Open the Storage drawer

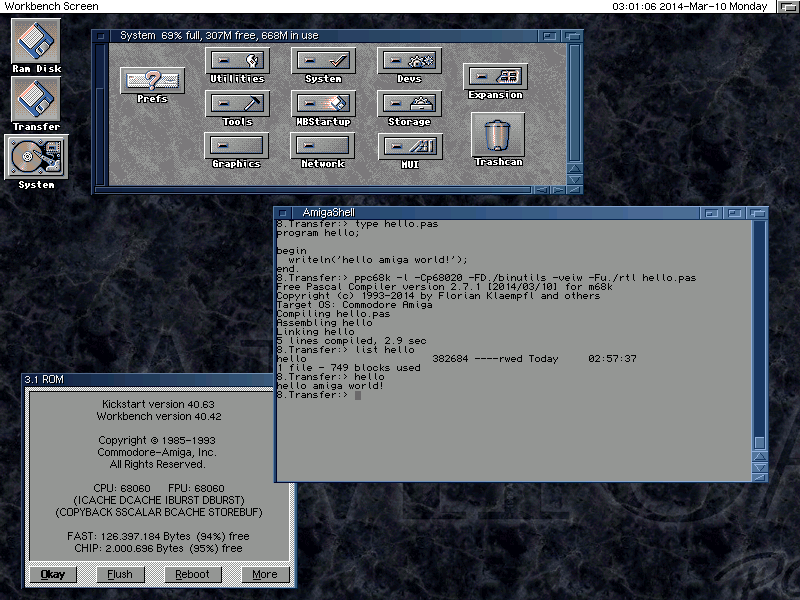coord(409,109)
